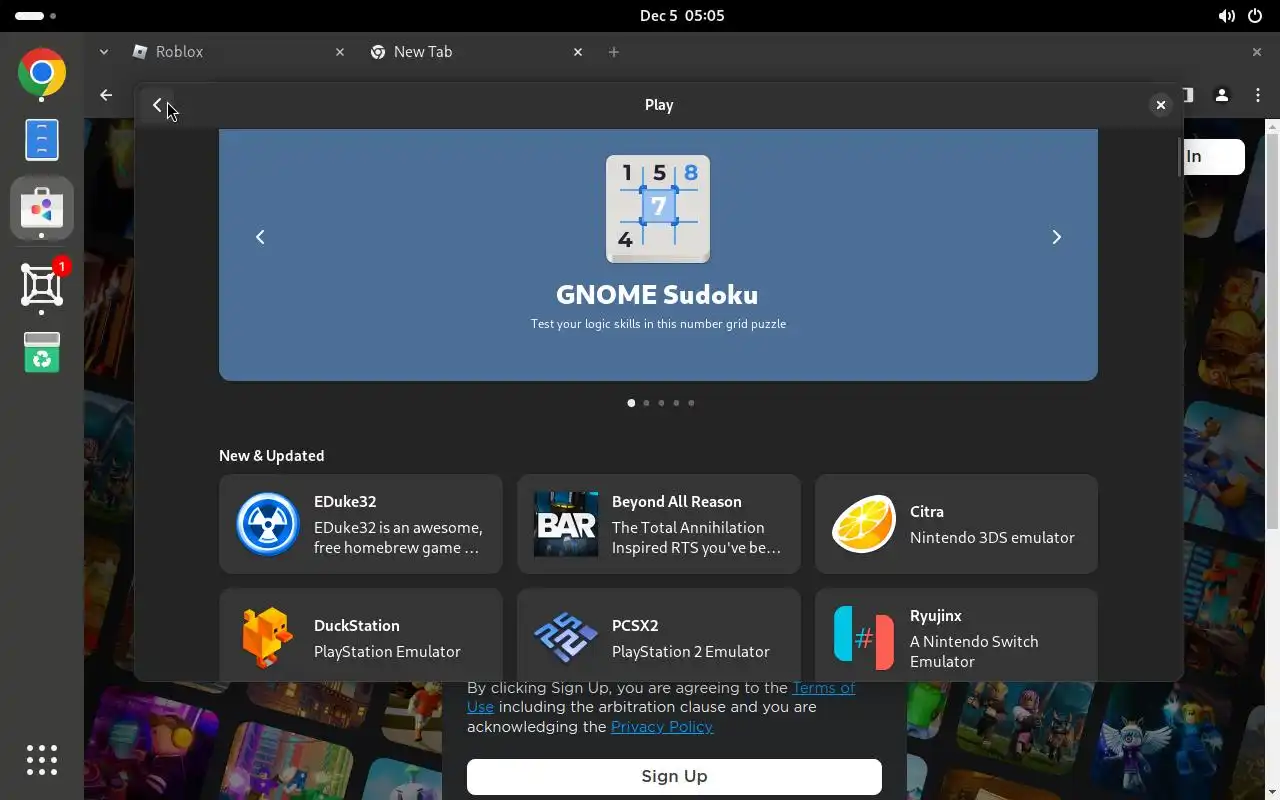Open dock app with notification badge
Image resolution: width=1280 pixels, height=800 pixels.
click(x=42, y=285)
